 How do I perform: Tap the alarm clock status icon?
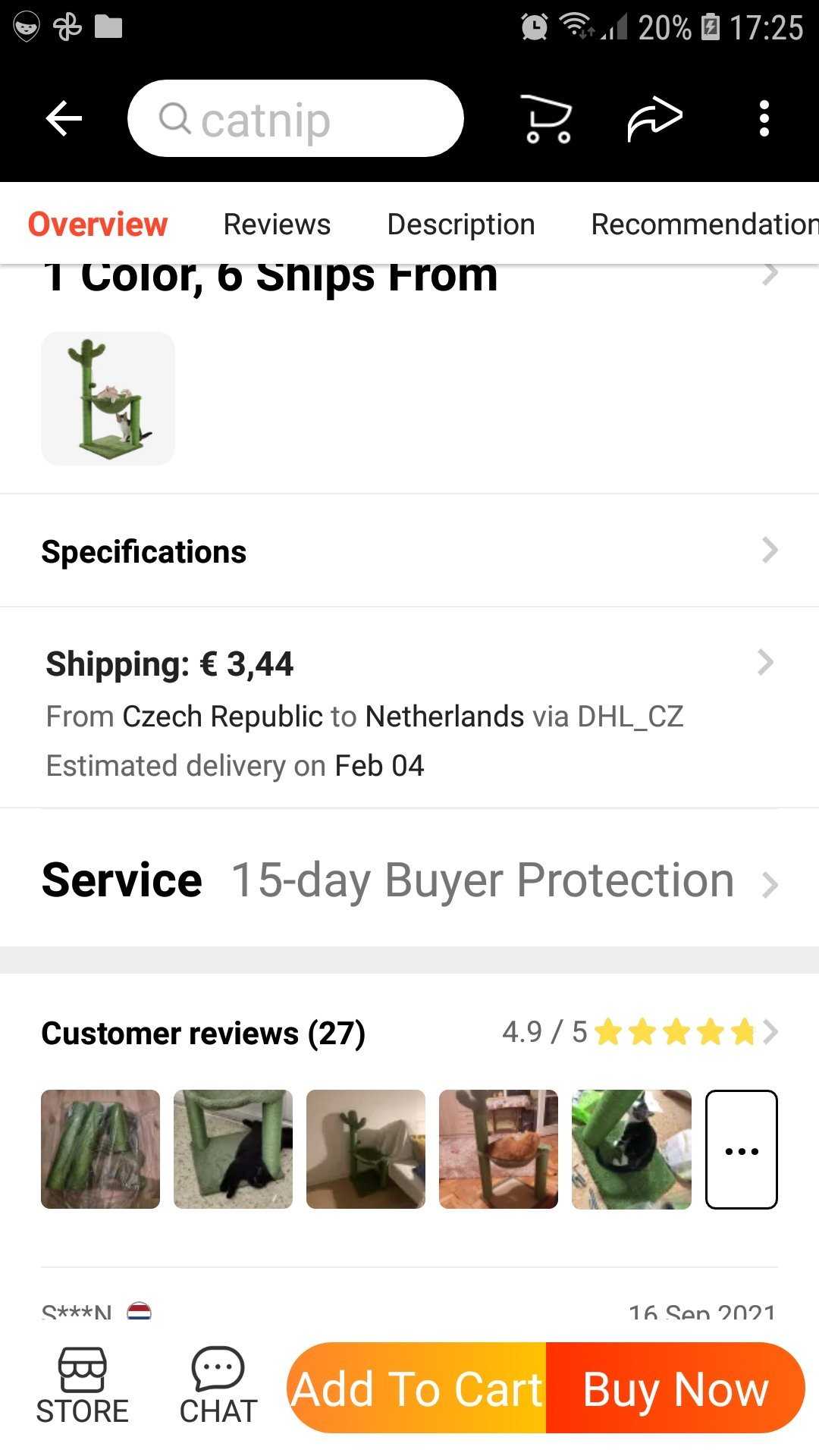(x=535, y=27)
